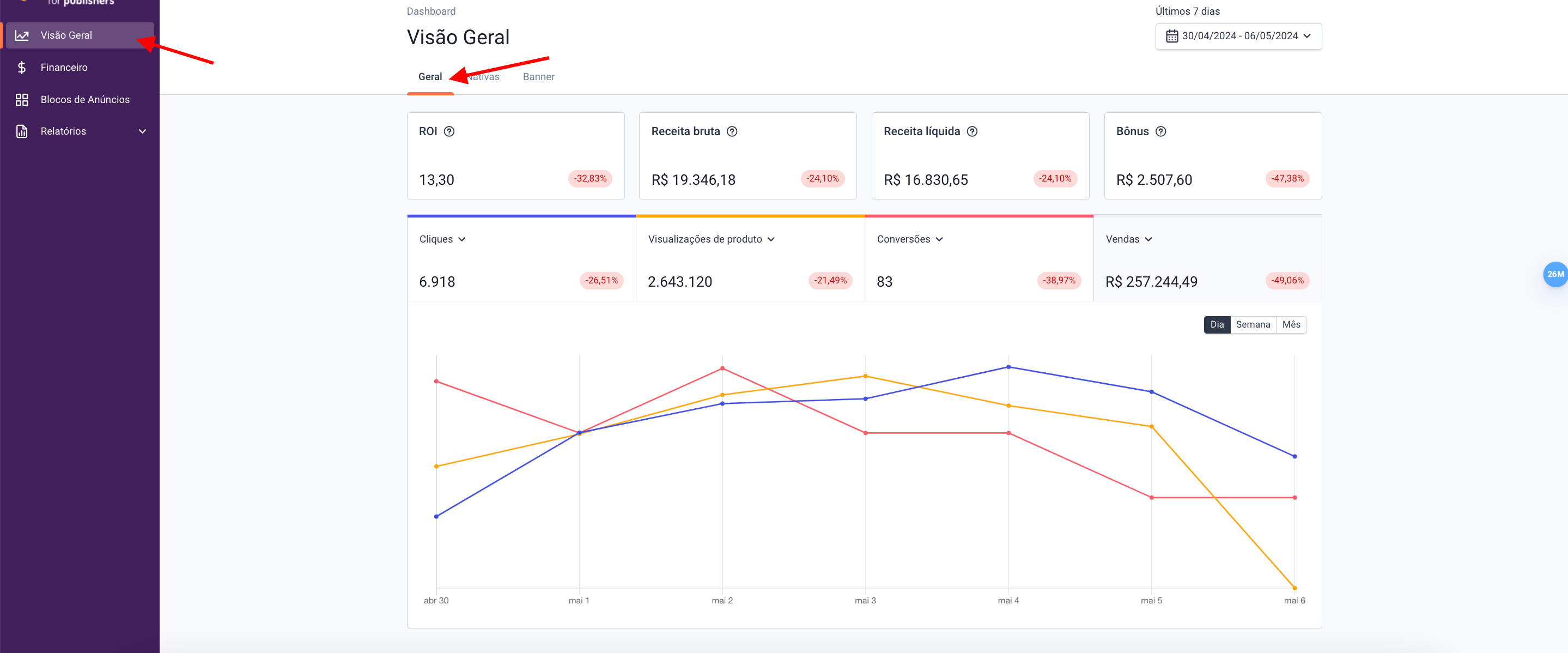The width and height of the screenshot is (1568, 653).
Task: Switch chart grouping to Semana
Action: 1253,325
